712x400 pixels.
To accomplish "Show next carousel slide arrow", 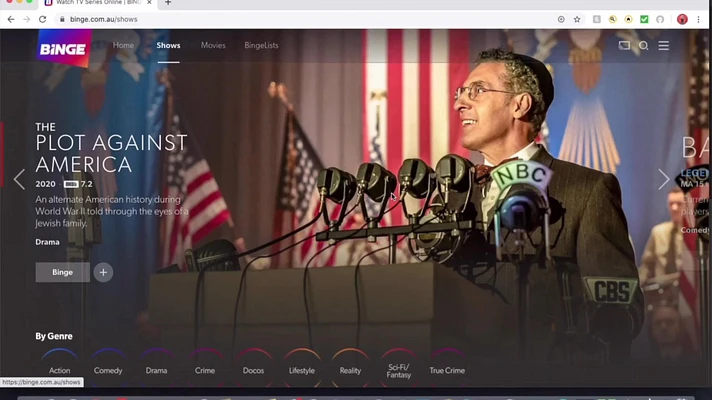I will click(663, 179).
